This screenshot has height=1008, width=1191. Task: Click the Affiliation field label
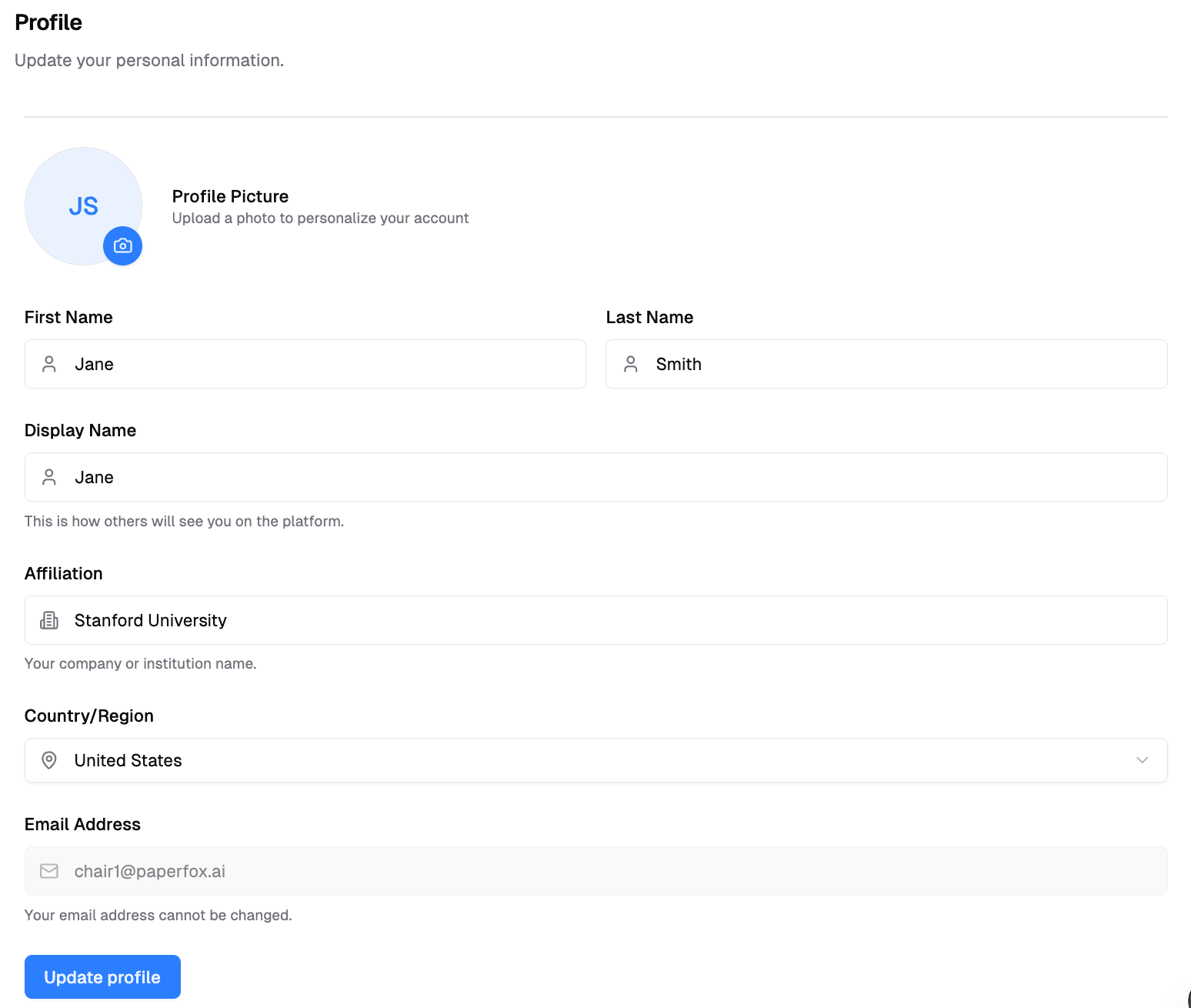64,573
